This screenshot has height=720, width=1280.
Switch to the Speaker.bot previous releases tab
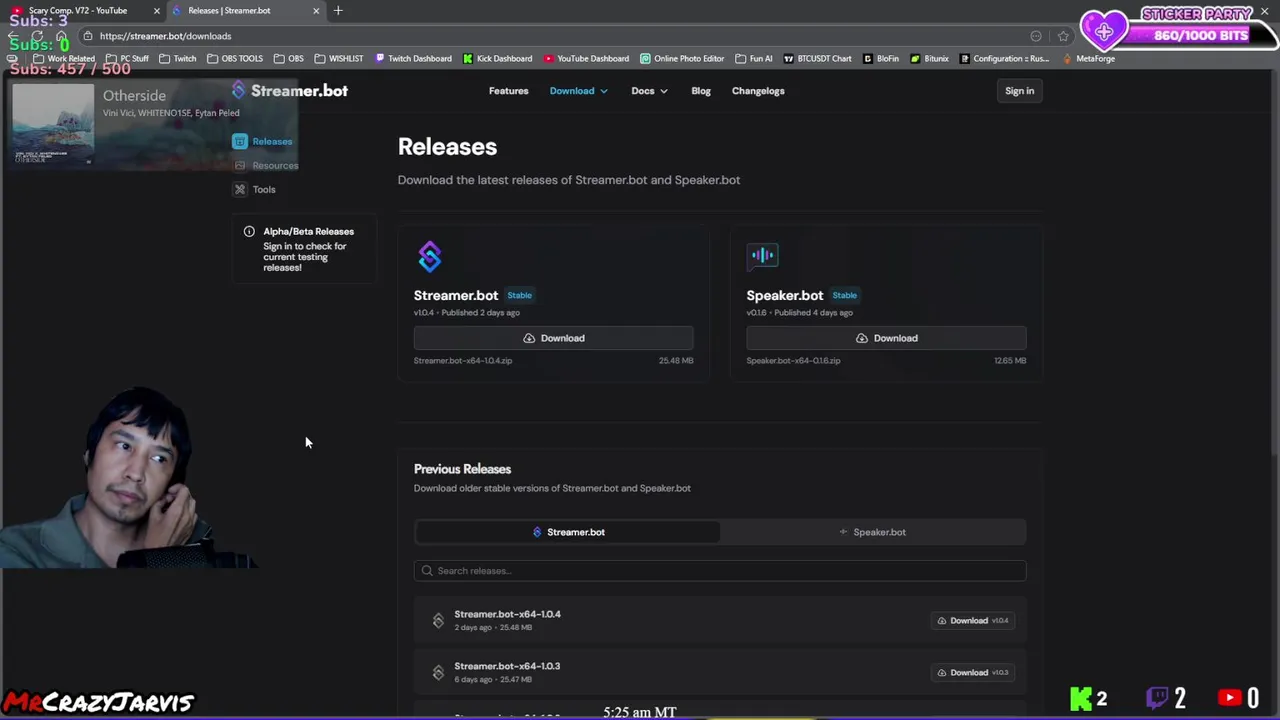[873, 532]
